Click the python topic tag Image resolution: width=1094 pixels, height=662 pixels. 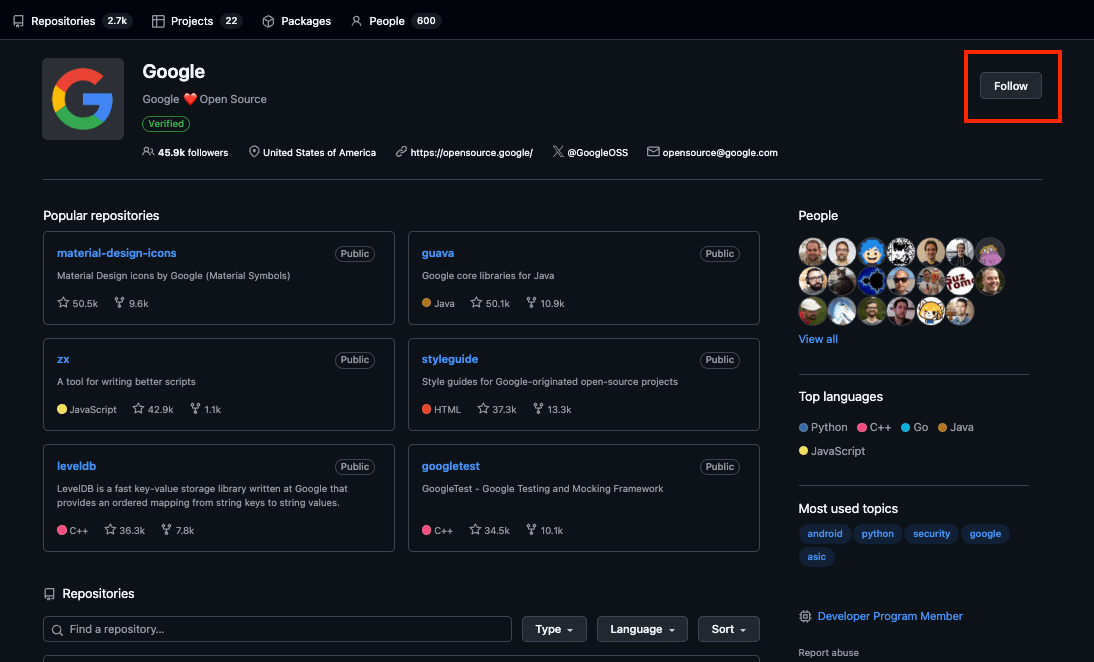877,534
